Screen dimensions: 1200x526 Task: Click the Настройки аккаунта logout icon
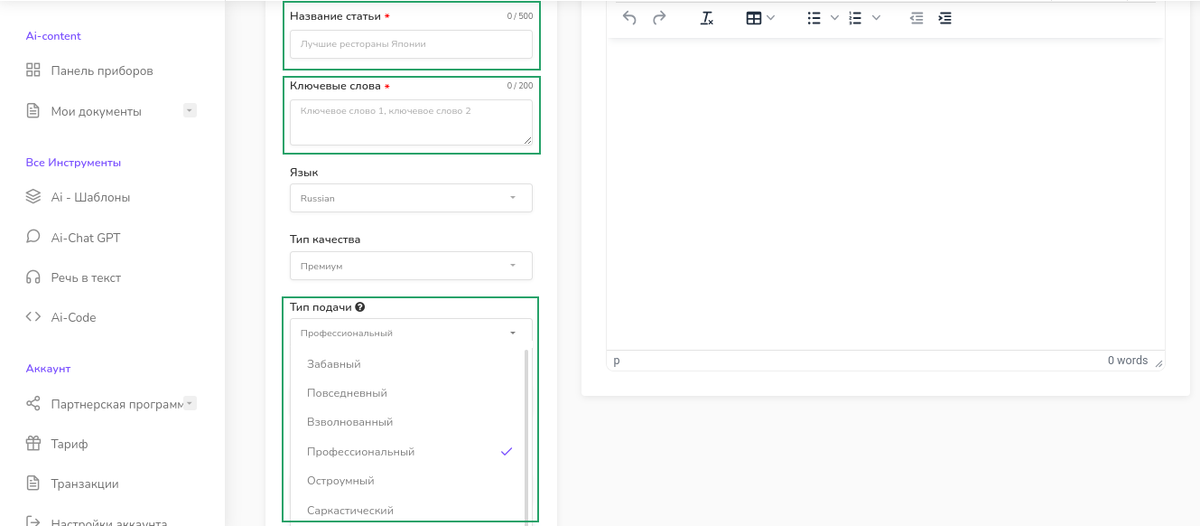coord(33,521)
